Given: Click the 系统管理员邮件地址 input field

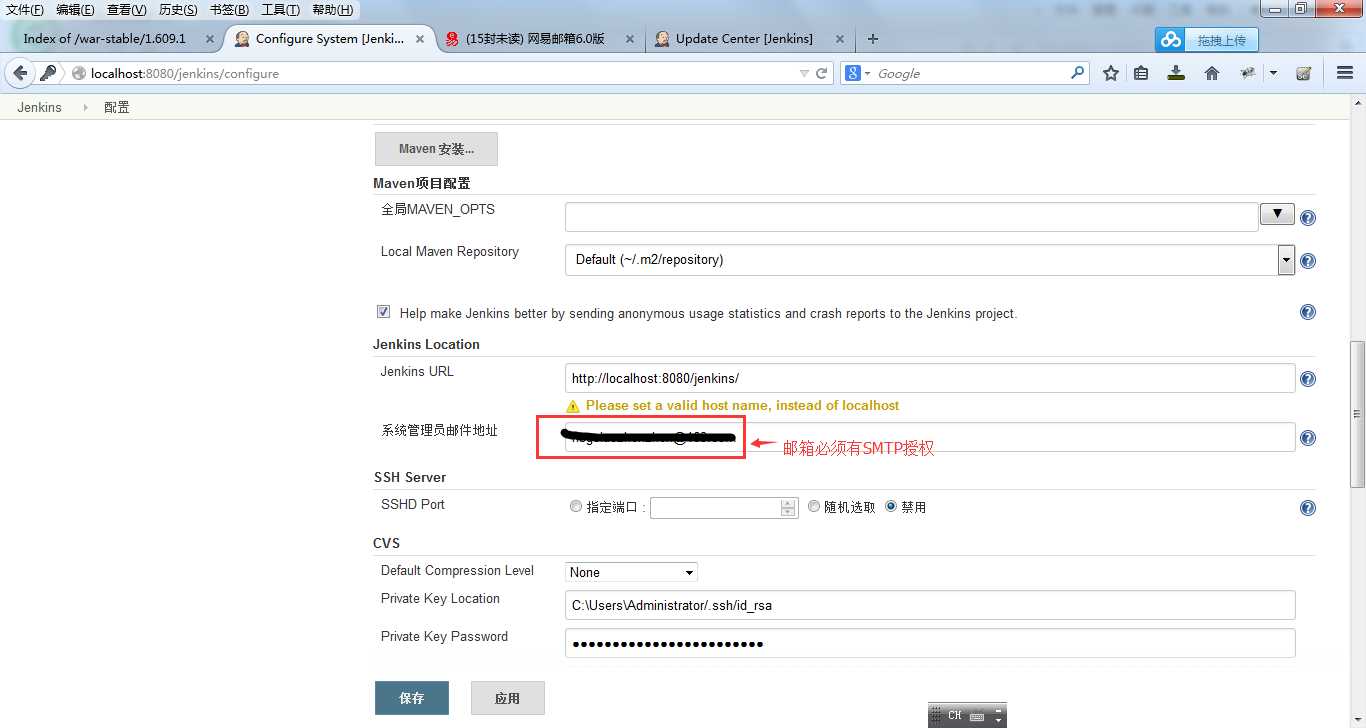Looking at the screenshot, I should click(930, 437).
